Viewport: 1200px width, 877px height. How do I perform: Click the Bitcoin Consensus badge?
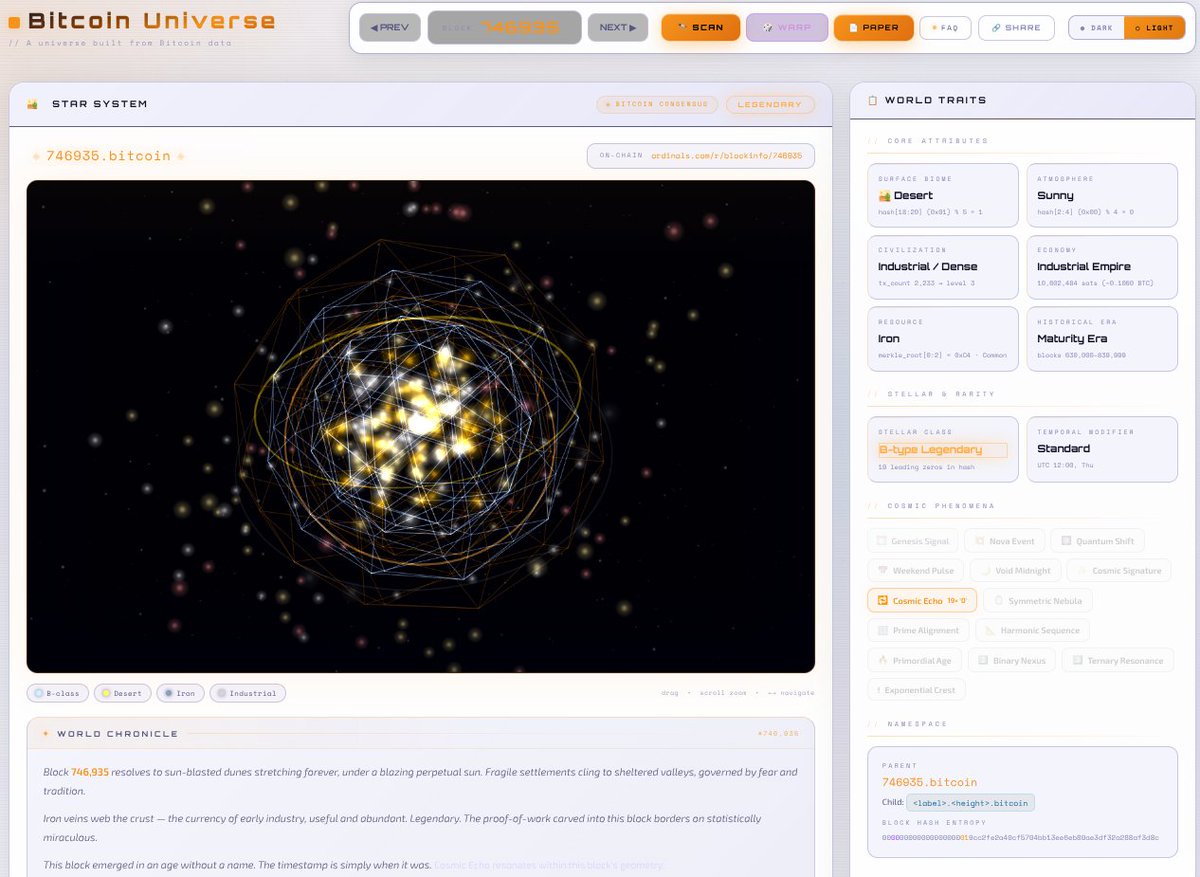tap(658, 104)
